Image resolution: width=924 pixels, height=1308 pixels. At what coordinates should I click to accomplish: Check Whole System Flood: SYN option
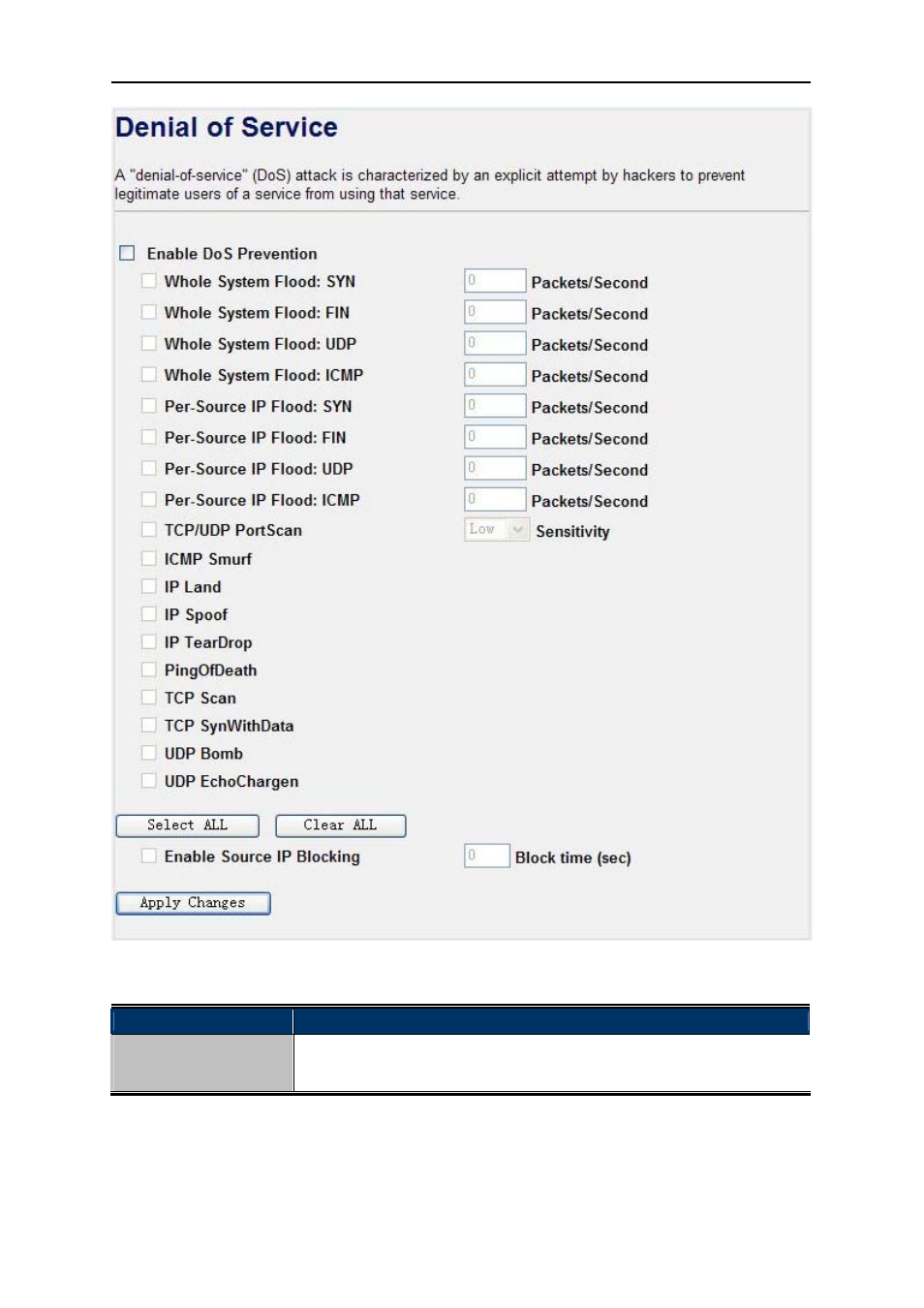click(x=148, y=281)
